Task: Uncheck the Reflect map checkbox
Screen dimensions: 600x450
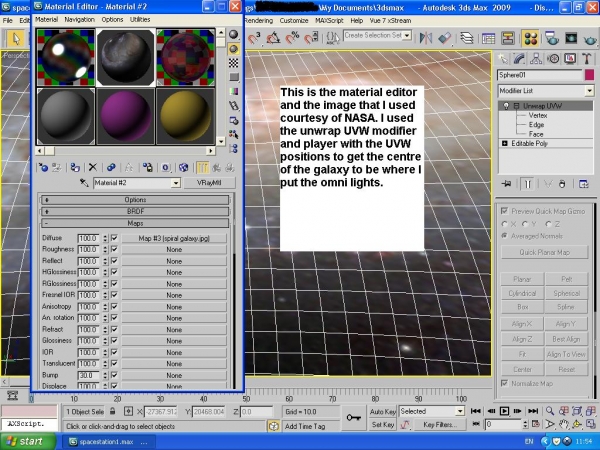Action: (114, 261)
